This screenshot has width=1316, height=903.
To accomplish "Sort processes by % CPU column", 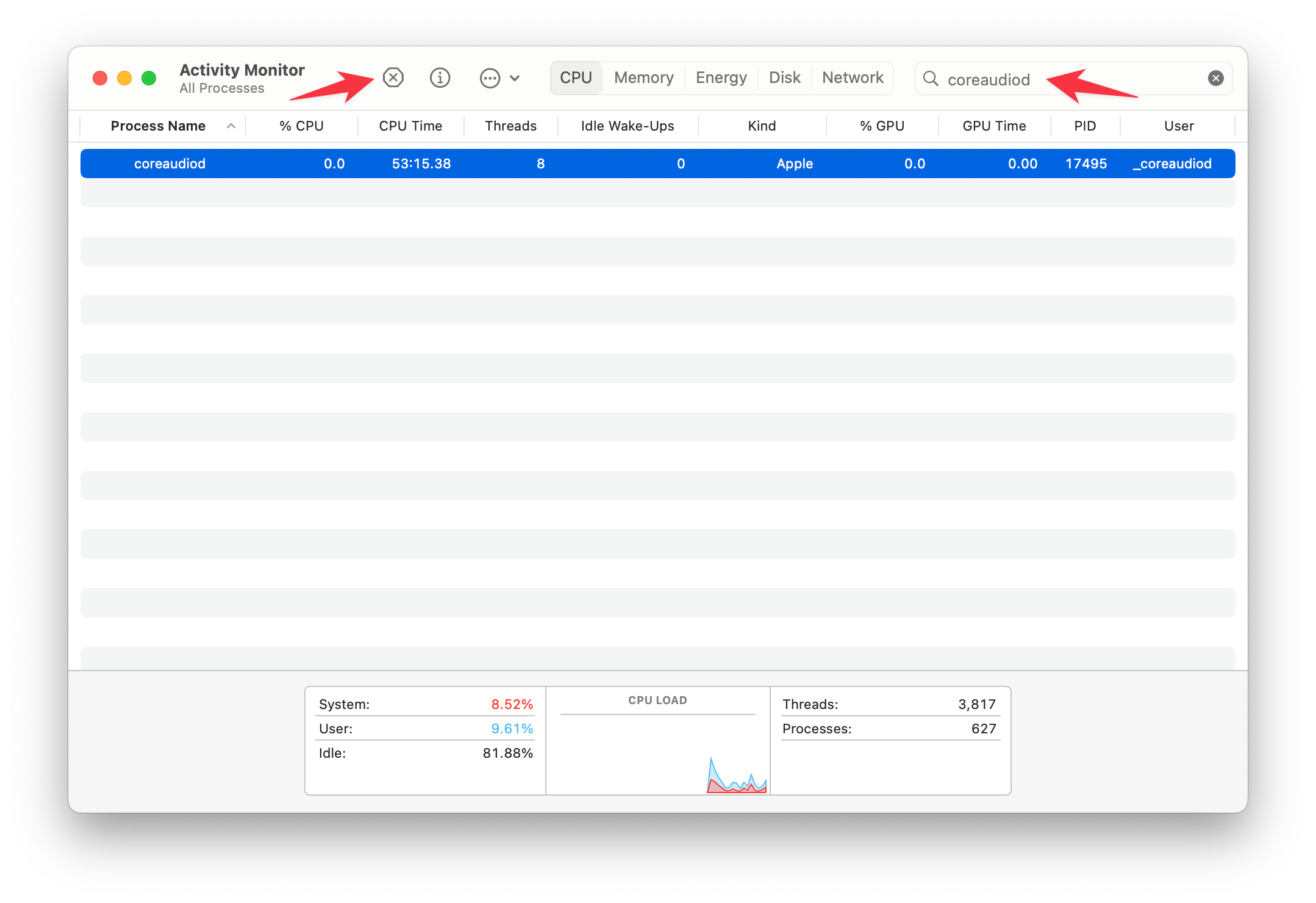I will tap(301, 126).
